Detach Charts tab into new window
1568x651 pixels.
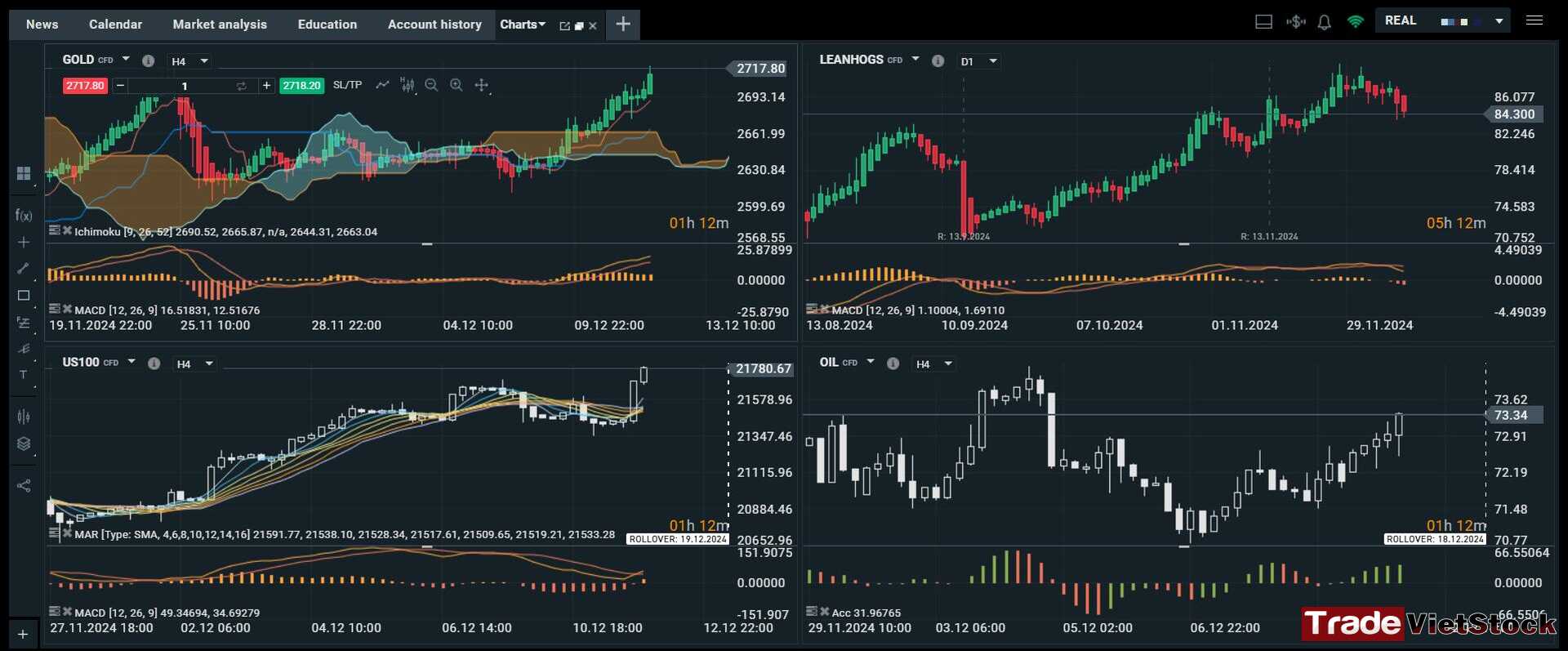pyautogui.click(x=564, y=26)
